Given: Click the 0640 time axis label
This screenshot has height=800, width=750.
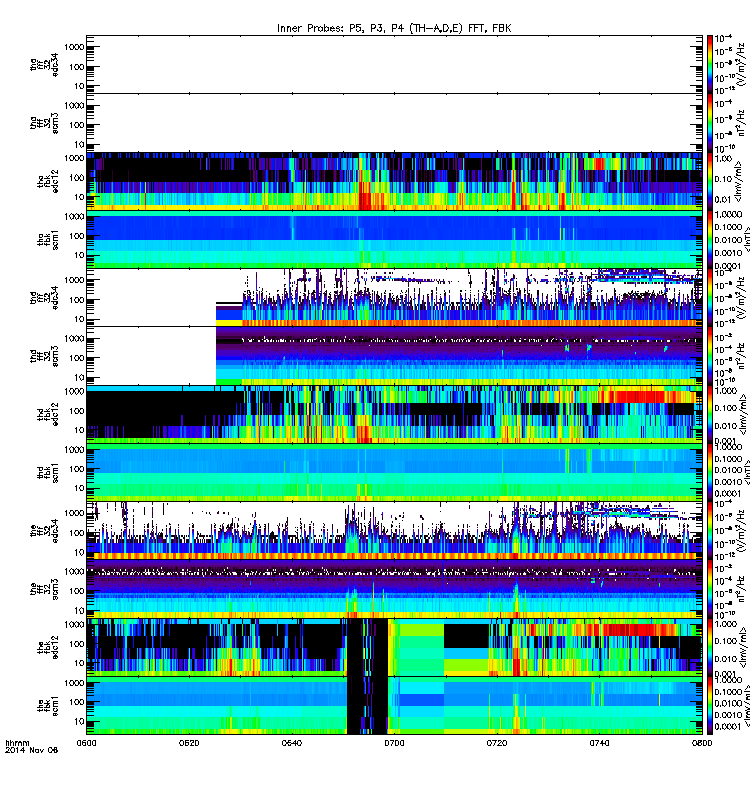Looking at the screenshot, I should pos(291,743).
